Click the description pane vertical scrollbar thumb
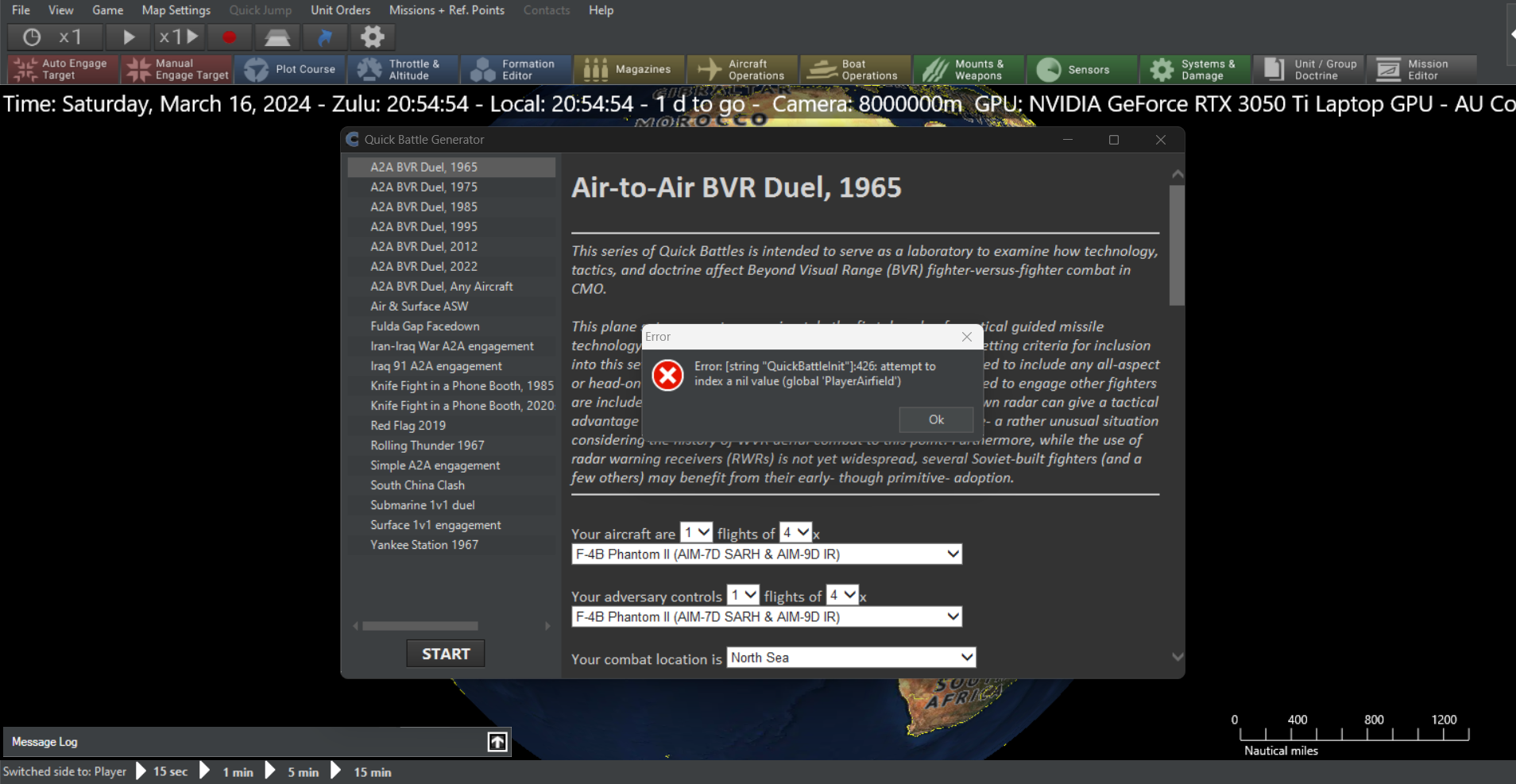 [1177, 245]
